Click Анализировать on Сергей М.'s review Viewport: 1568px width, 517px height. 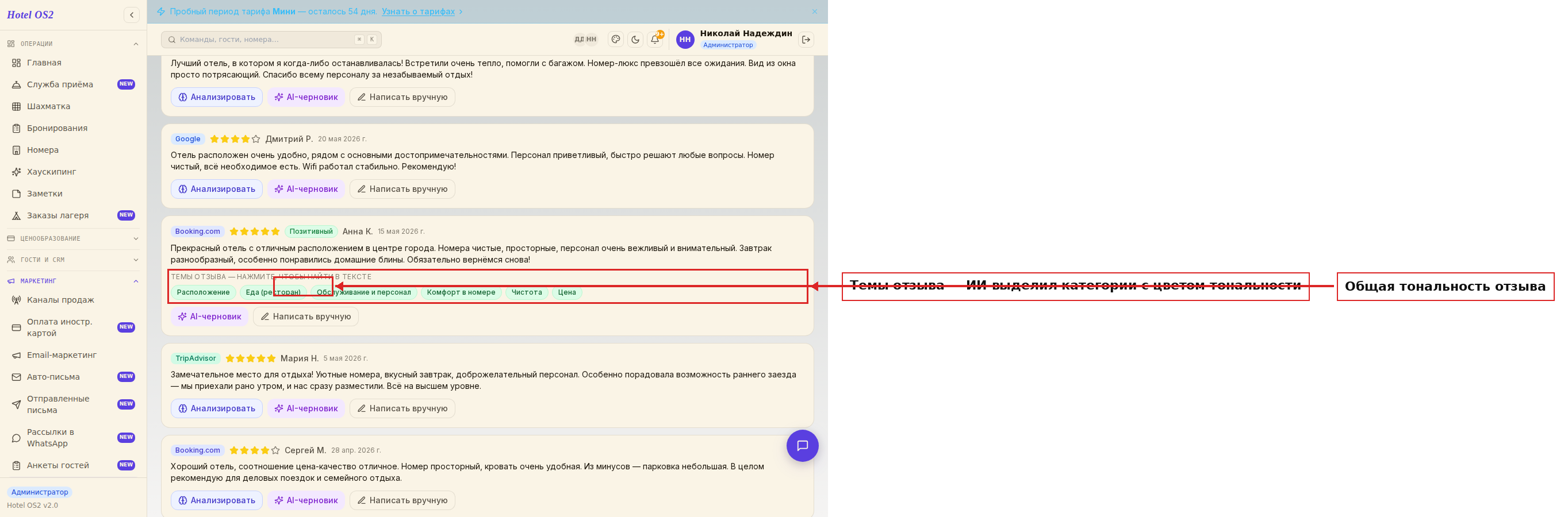coord(217,500)
